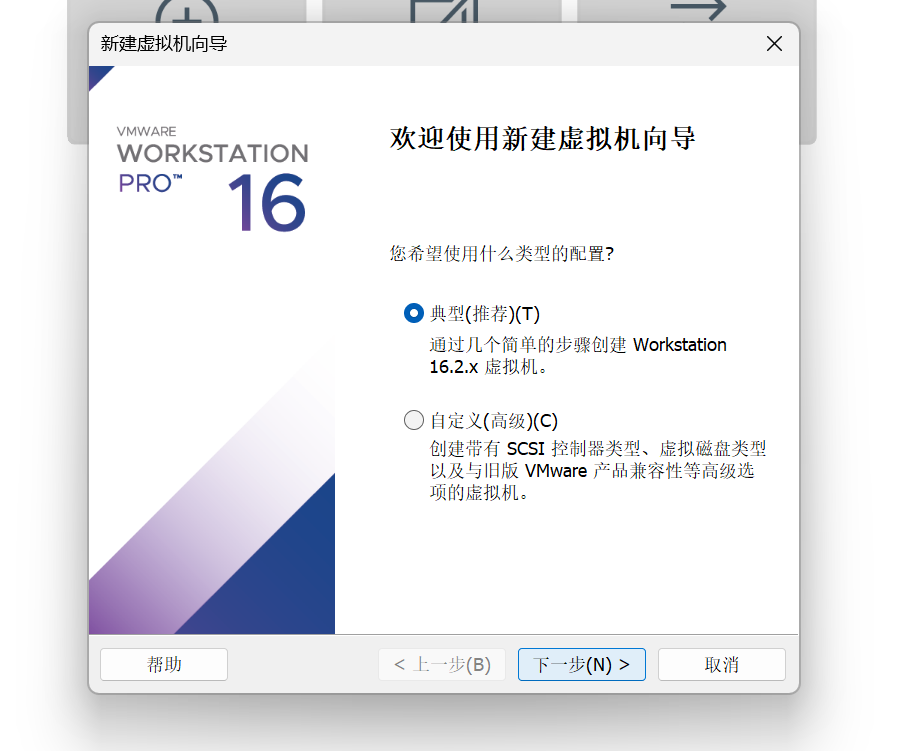Click the 取消 button
The height and width of the screenshot is (751, 912).
pyautogui.click(x=722, y=664)
